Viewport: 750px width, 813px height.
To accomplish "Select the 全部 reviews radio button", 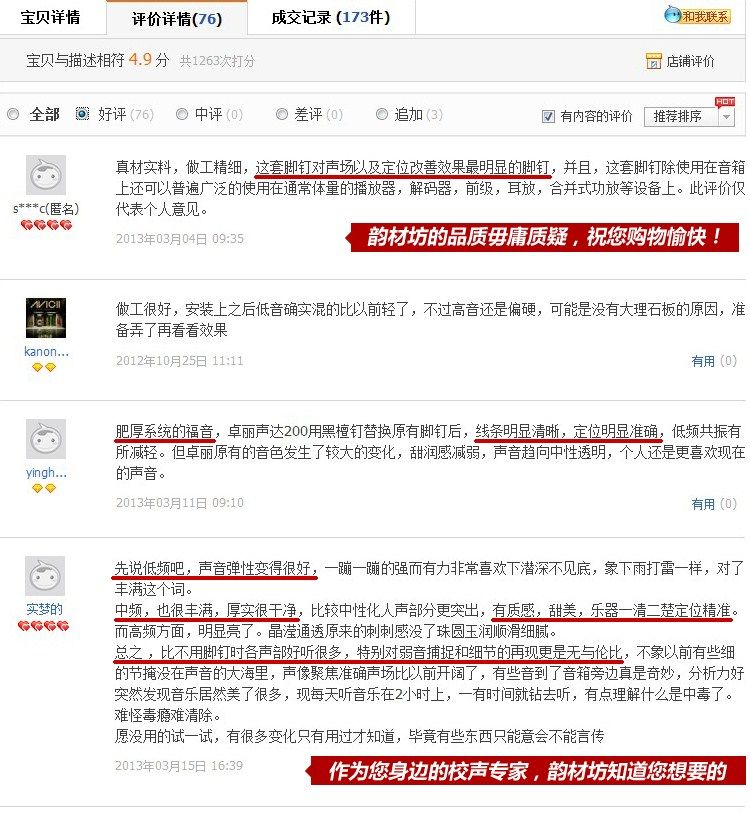I will [13, 114].
